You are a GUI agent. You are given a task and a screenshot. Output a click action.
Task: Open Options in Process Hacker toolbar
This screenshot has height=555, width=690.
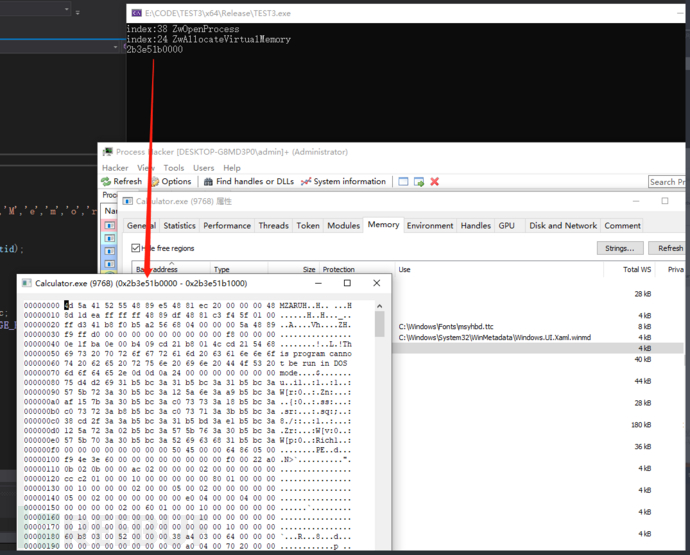tap(171, 181)
